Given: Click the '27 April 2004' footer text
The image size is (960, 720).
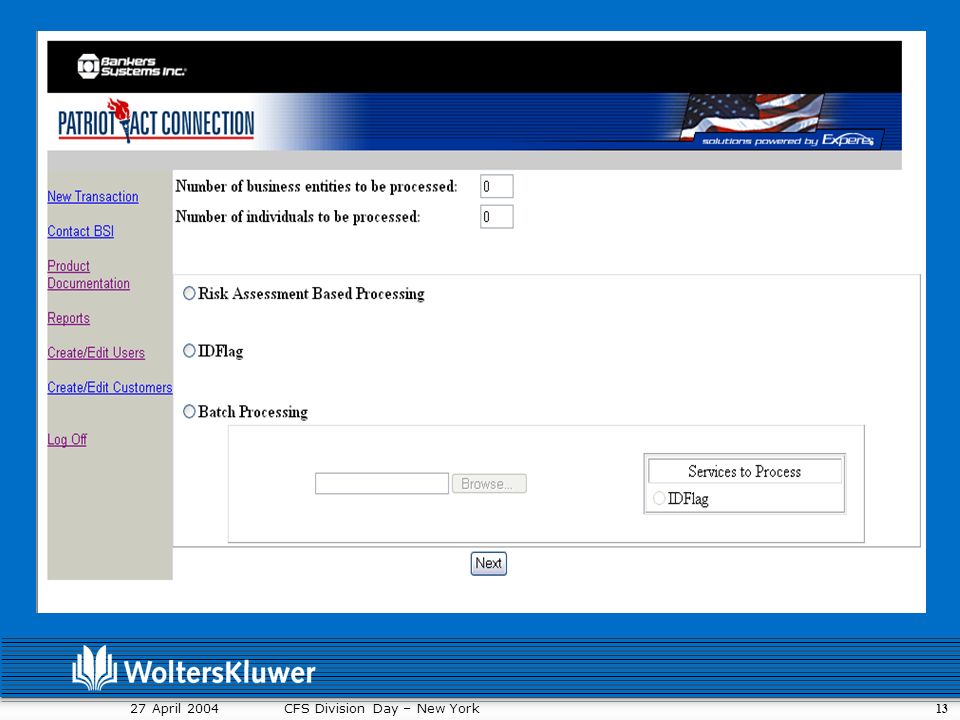Looking at the screenshot, I should [174, 708].
